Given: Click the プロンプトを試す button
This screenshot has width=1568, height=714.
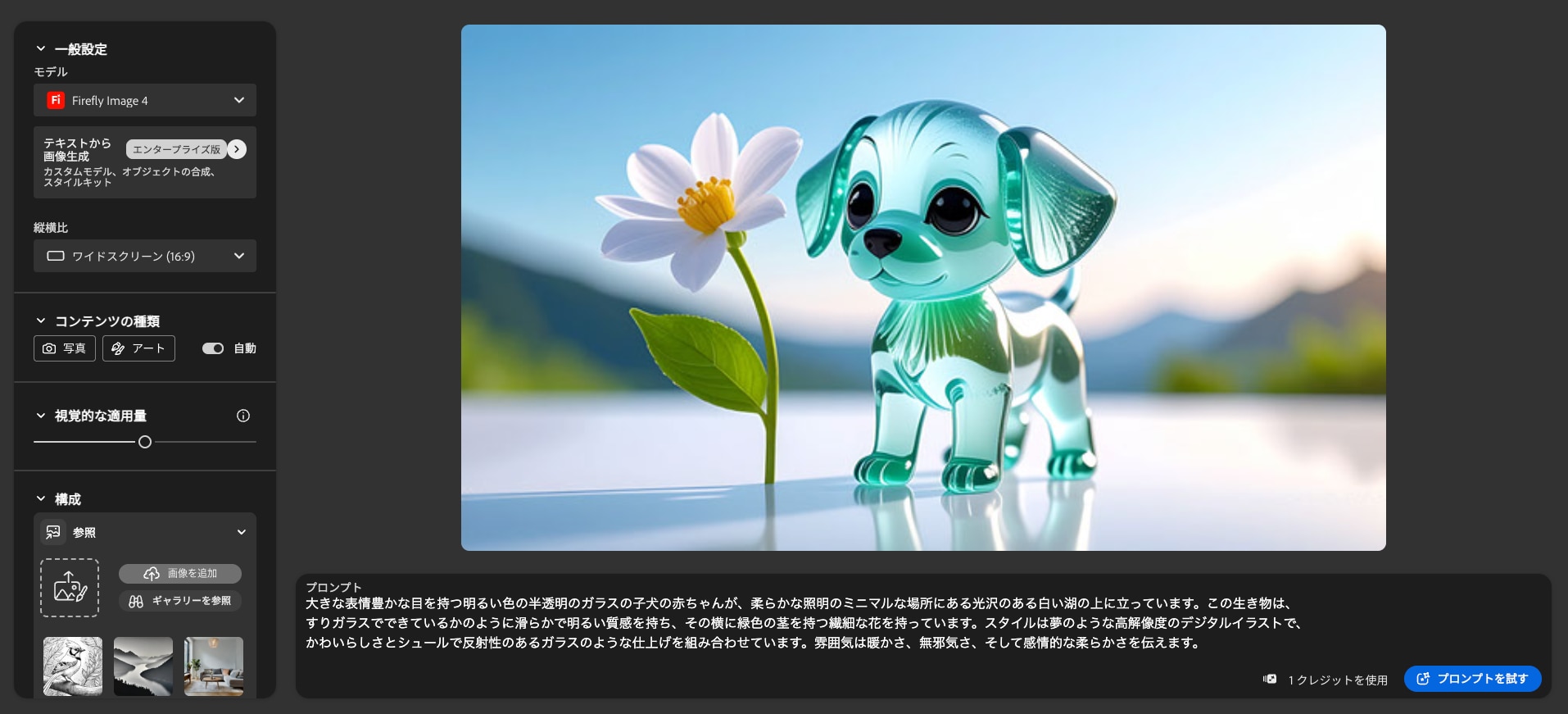Looking at the screenshot, I should point(1472,679).
